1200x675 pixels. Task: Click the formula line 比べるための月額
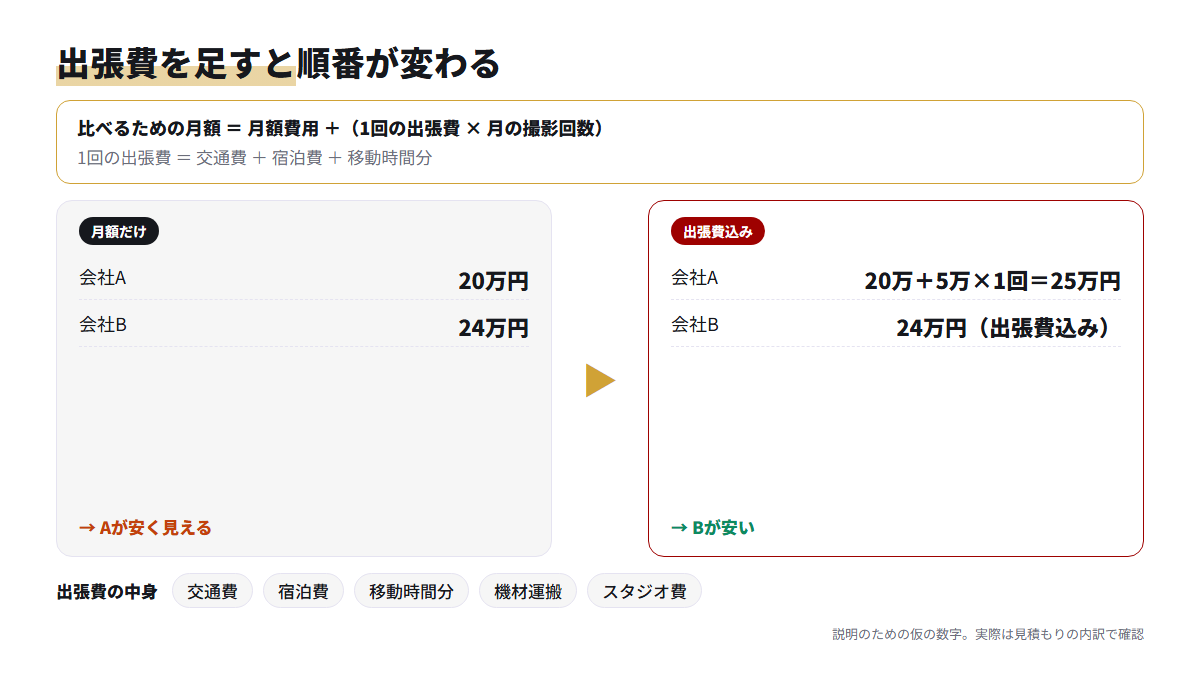point(341,128)
